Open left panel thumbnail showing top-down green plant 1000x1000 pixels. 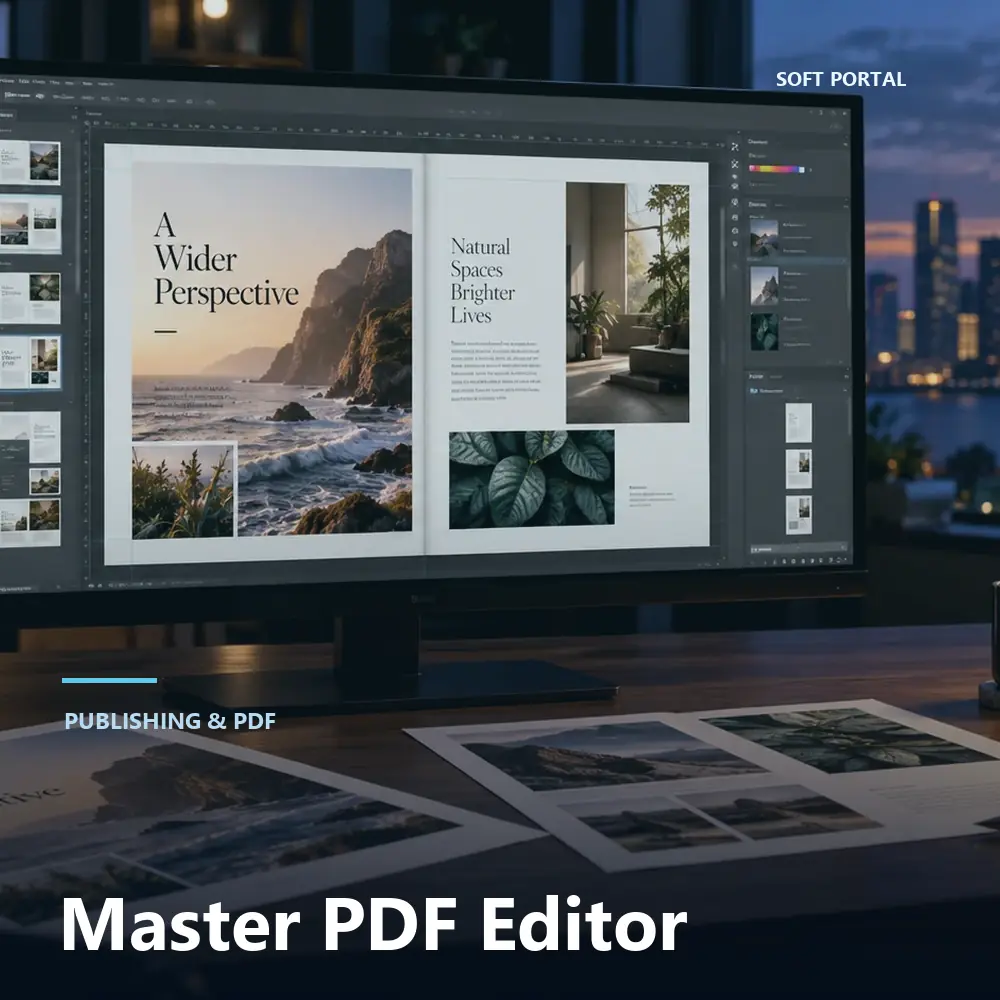point(30,298)
